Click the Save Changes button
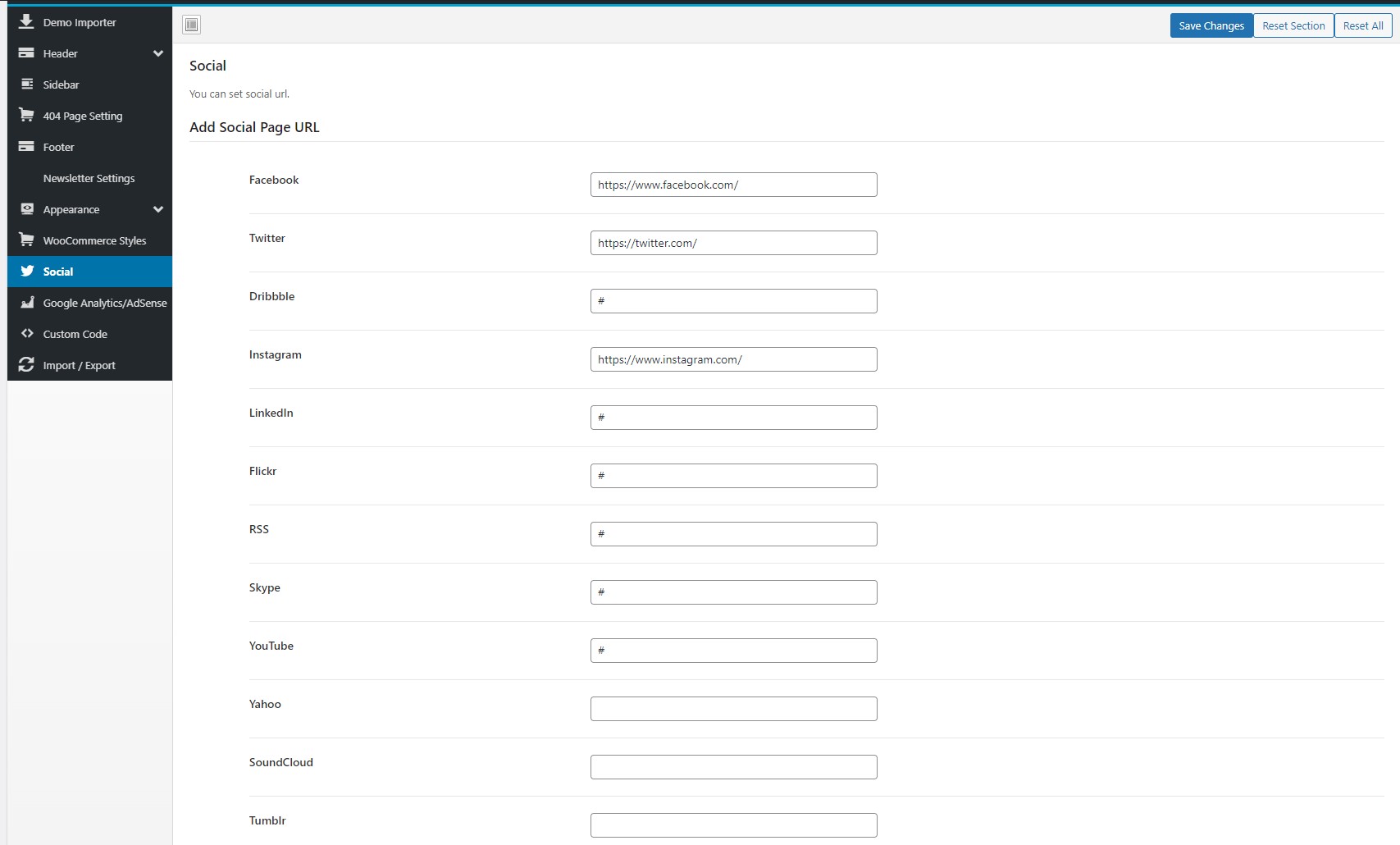The image size is (1400, 845). (x=1211, y=25)
